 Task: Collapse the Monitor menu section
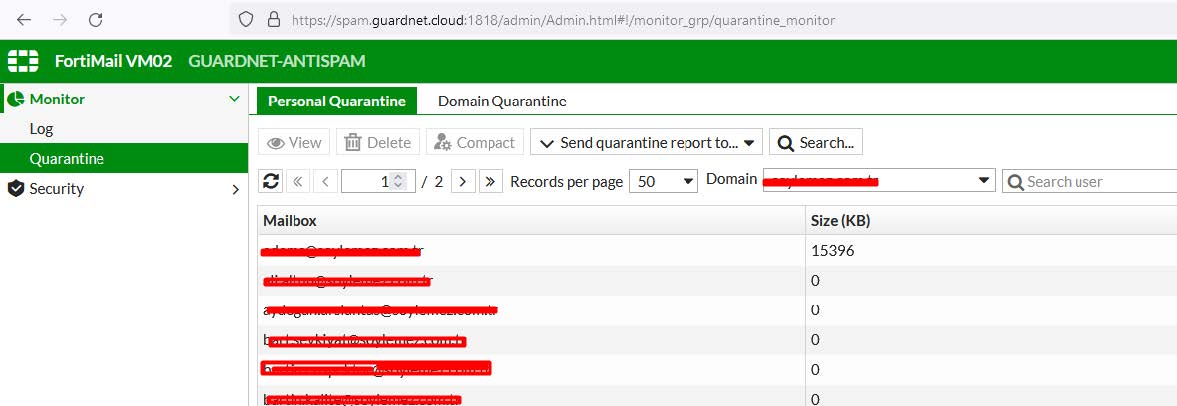point(234,99)
